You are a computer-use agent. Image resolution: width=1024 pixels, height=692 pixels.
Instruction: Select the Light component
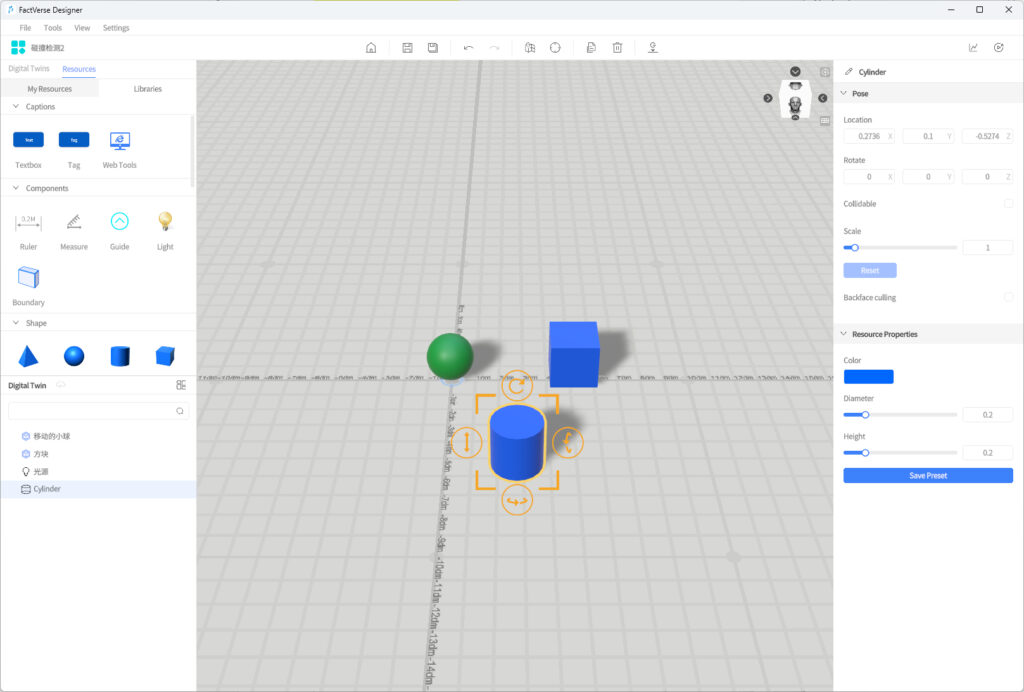(x=165, y=221)
